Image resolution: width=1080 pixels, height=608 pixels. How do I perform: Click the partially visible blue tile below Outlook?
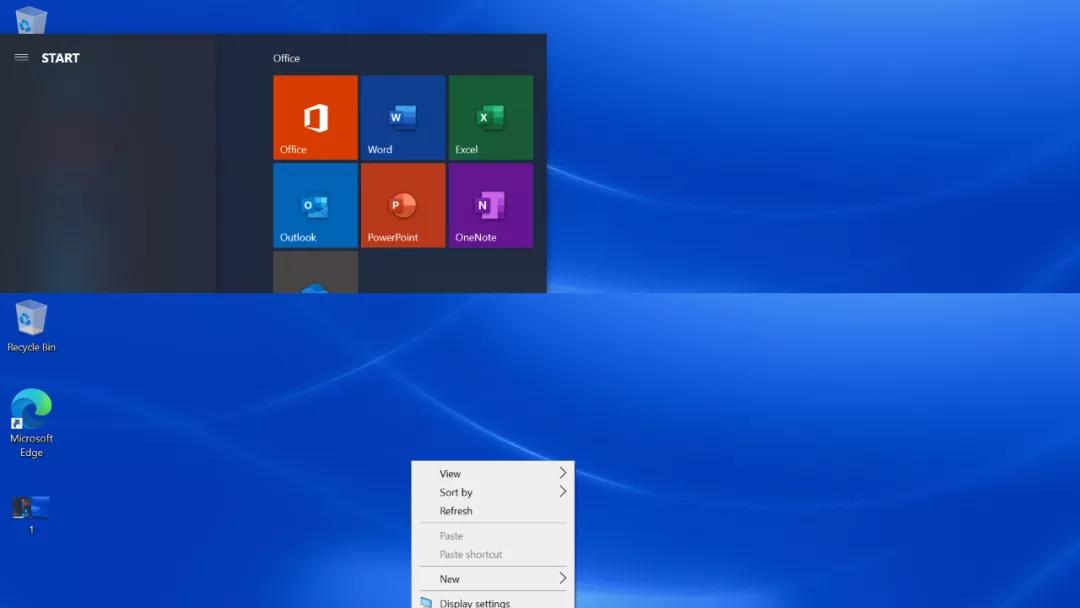pyautogui.click(x=314, y=276)
